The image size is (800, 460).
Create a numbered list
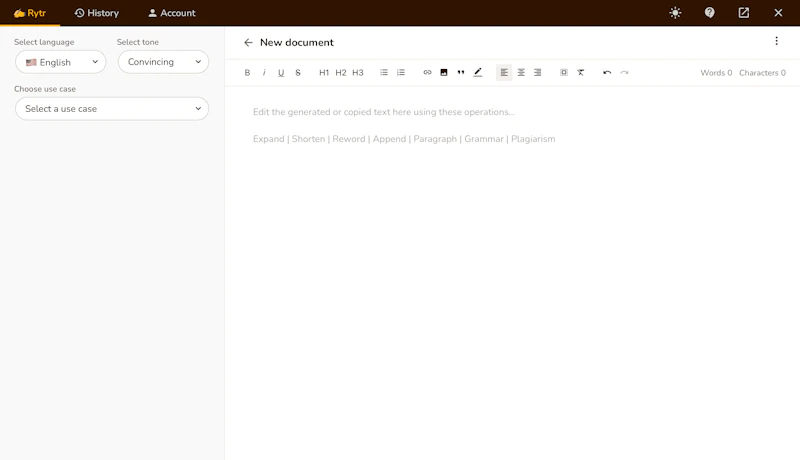(x=401, y=73)
